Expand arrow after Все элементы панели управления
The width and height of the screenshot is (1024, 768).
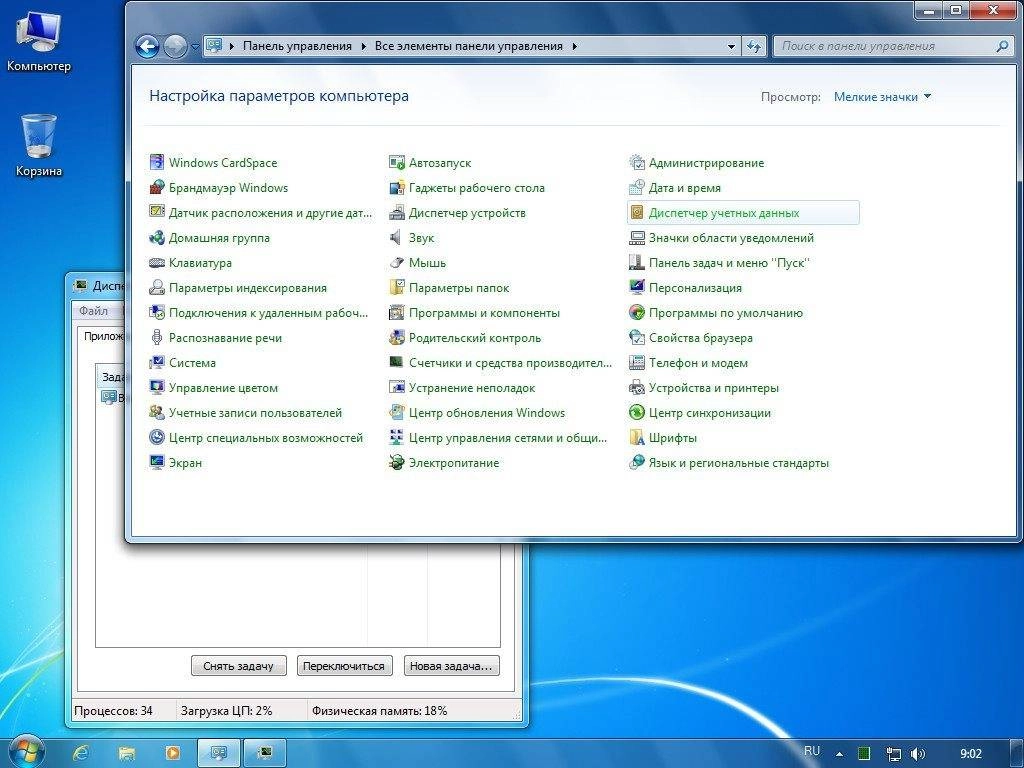pos(574,46)
